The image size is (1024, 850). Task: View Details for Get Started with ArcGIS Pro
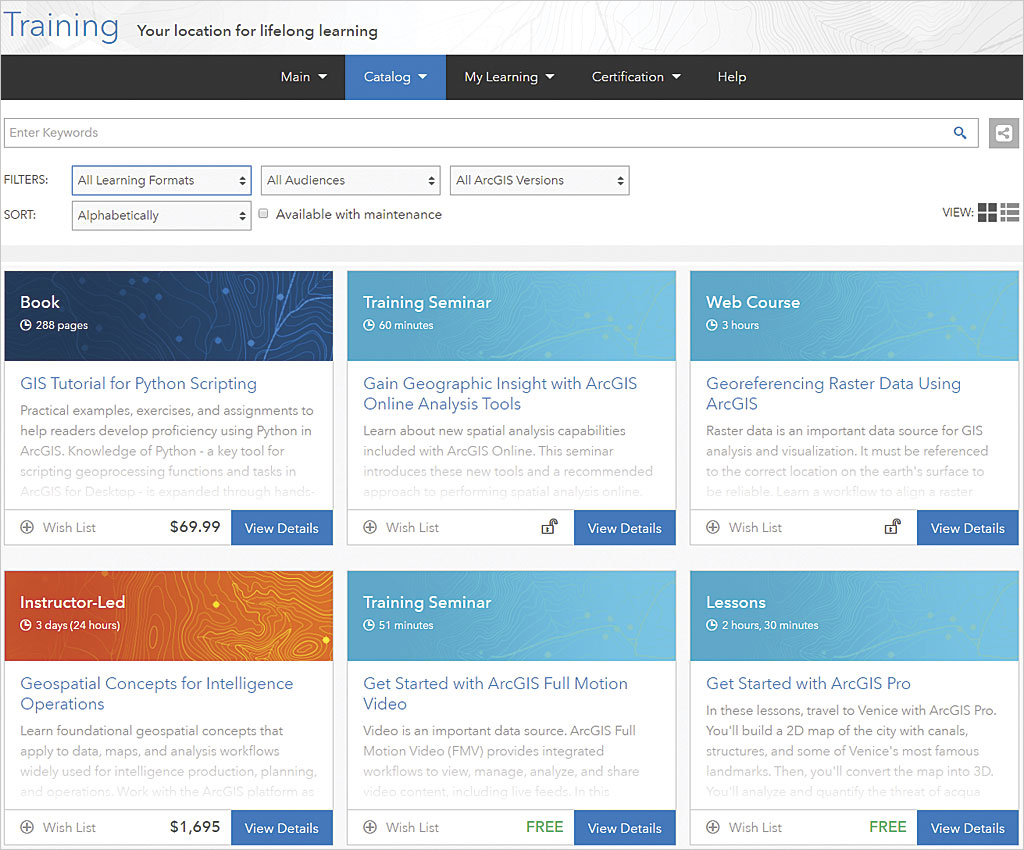pyautogui.click(x=967, y=827)
